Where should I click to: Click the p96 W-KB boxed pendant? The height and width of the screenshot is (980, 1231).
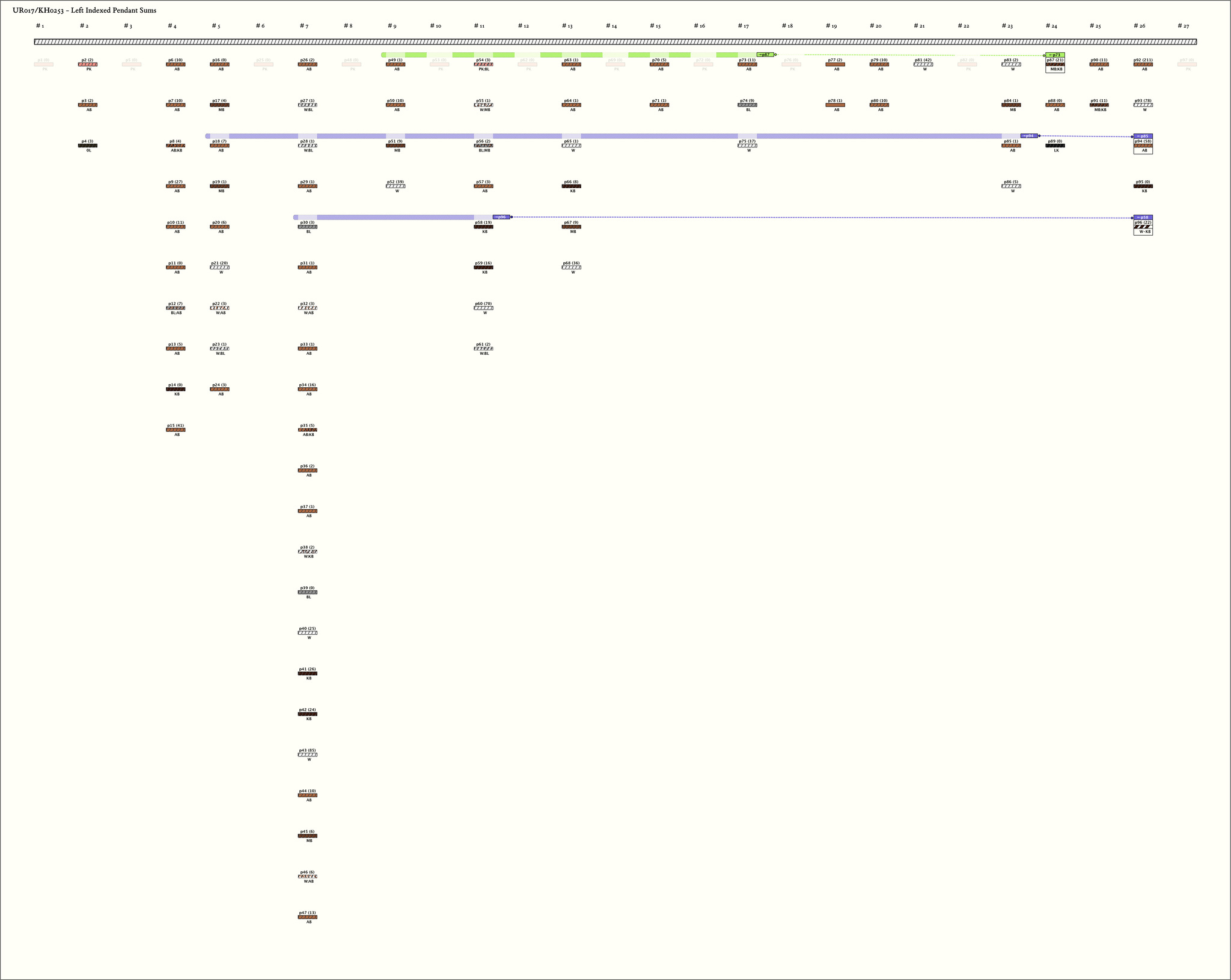1143,227
